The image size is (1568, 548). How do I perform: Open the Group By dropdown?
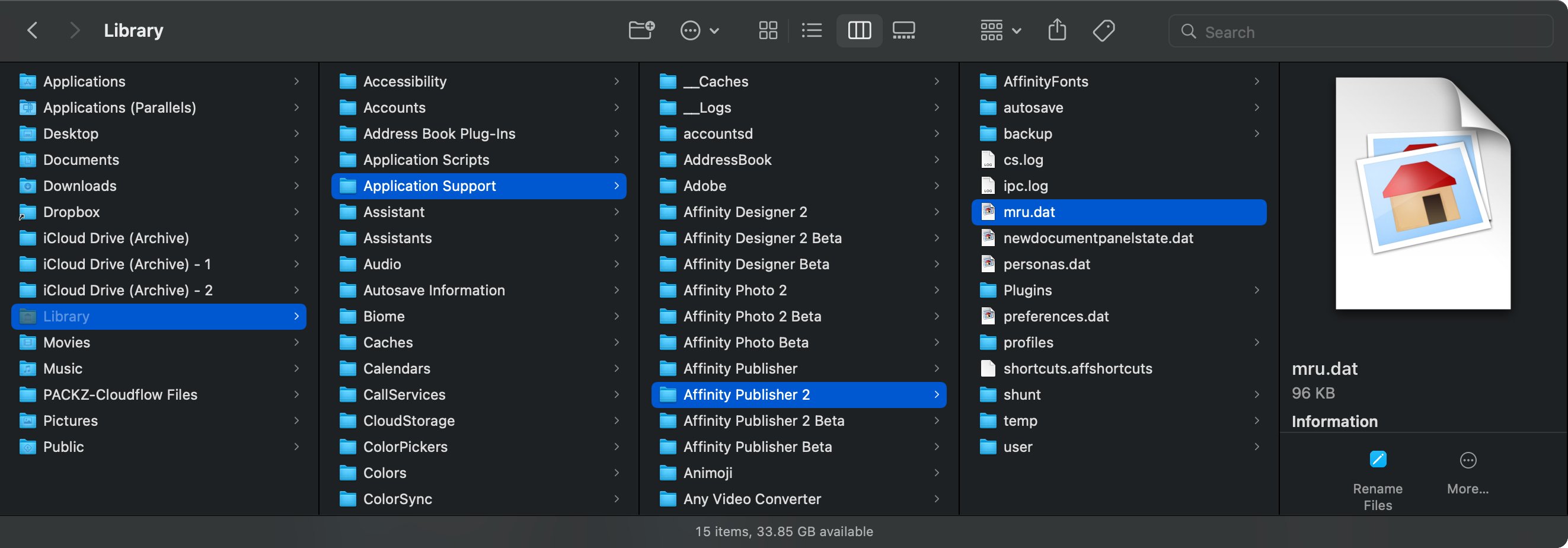[999, 30]
